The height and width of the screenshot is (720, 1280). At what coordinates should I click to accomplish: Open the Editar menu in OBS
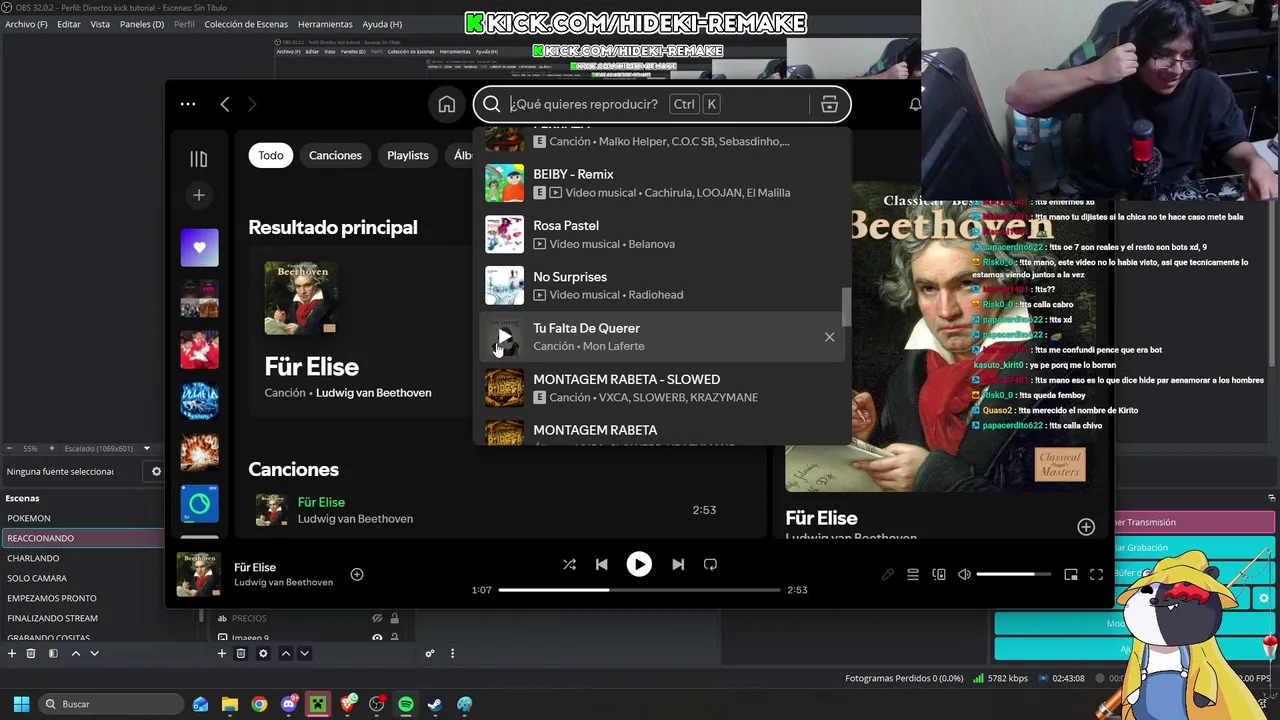pyautogui.click(x=69, y=24)
